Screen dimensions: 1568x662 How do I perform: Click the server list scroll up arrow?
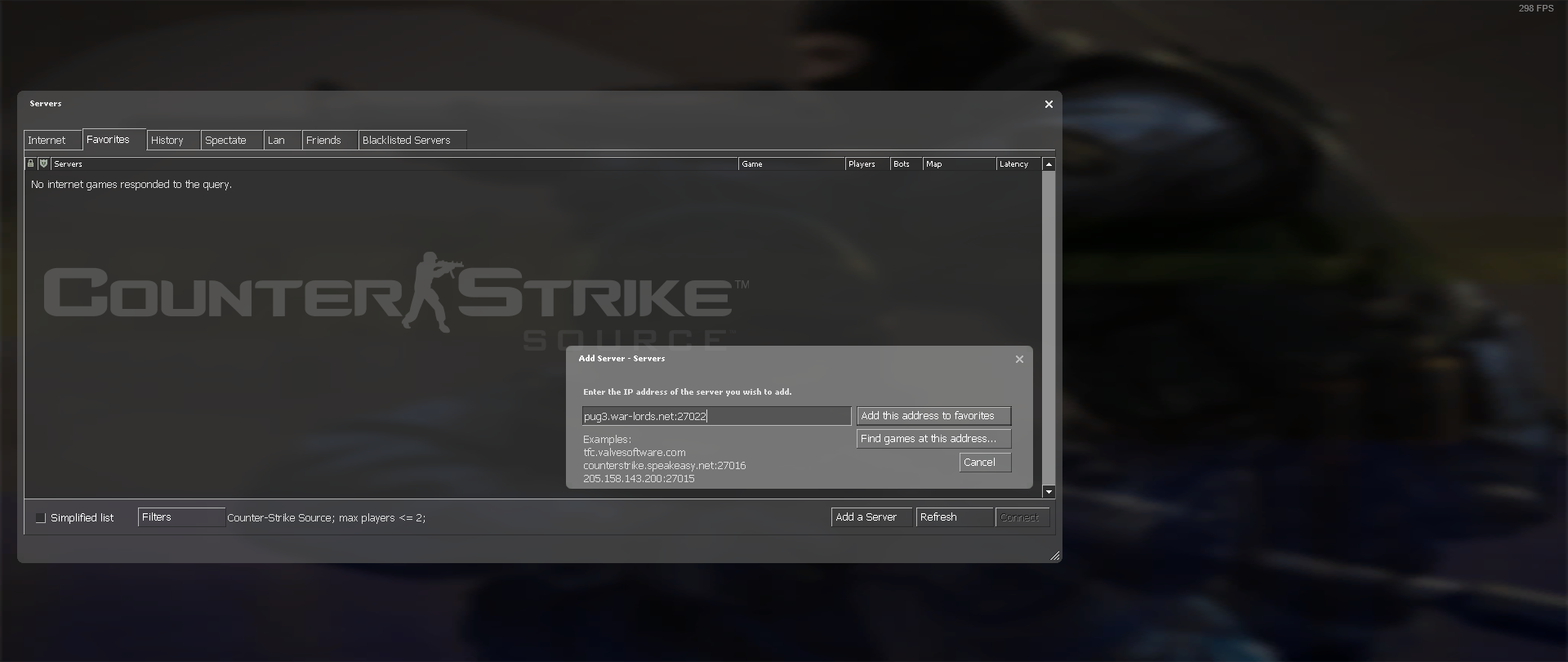pos(1049,164)
